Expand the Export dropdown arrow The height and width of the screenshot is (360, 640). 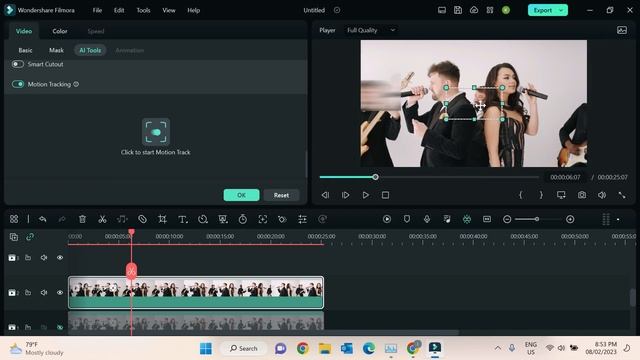click(x=561, y=10)
